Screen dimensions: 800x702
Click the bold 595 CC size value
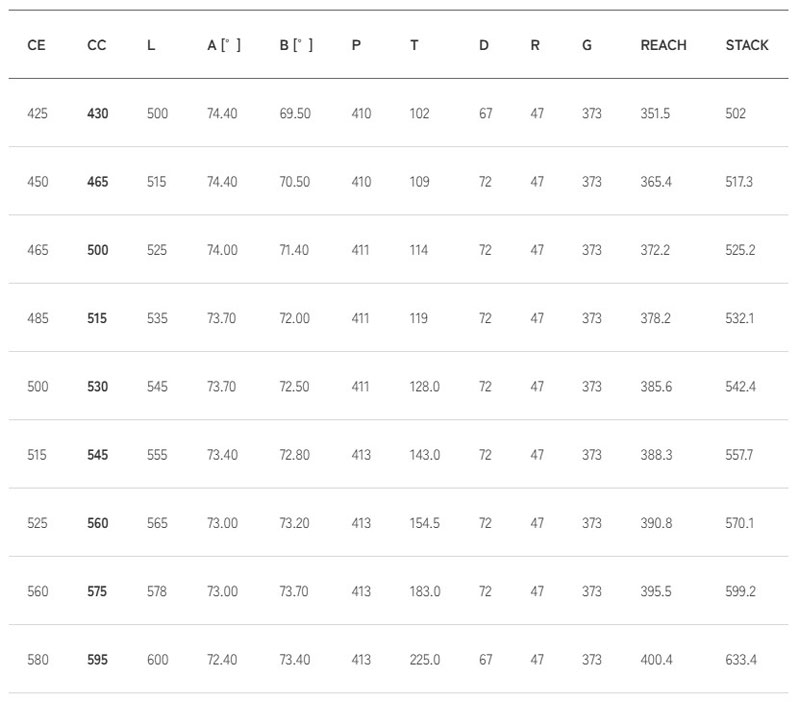pyautogui.click(x=98, y=660)
